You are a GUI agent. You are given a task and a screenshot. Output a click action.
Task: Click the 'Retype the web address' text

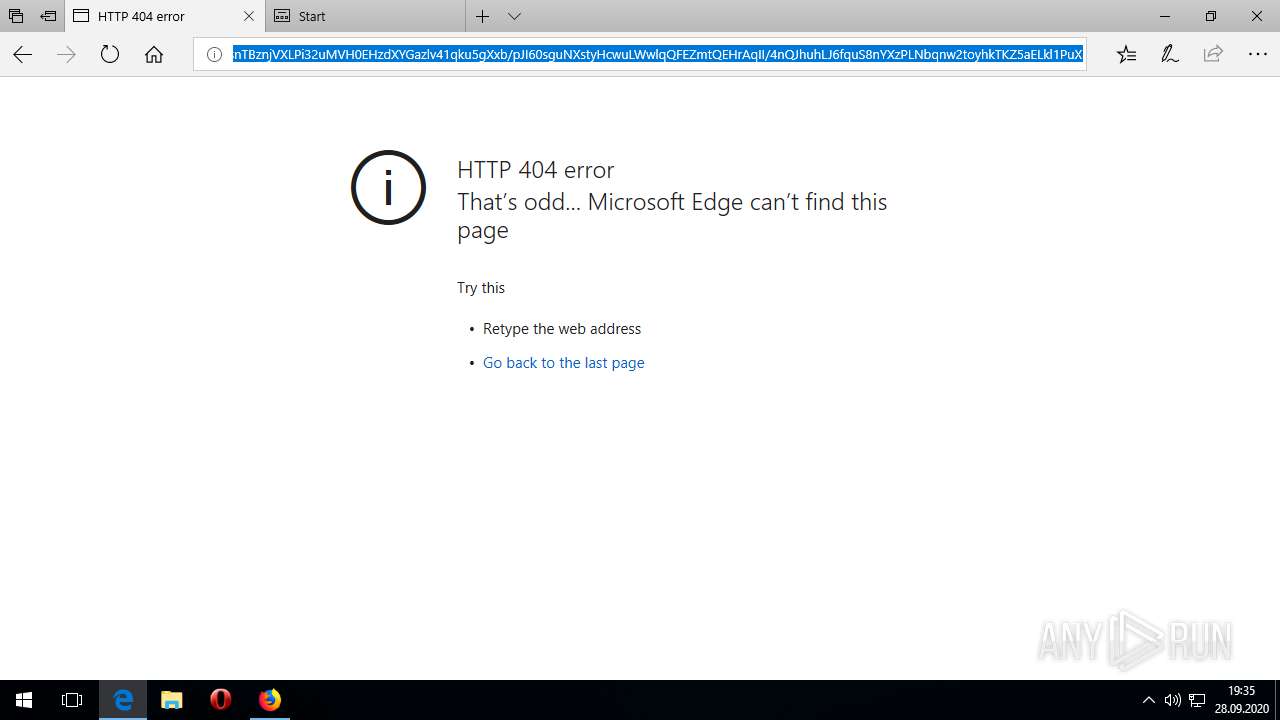562,329
